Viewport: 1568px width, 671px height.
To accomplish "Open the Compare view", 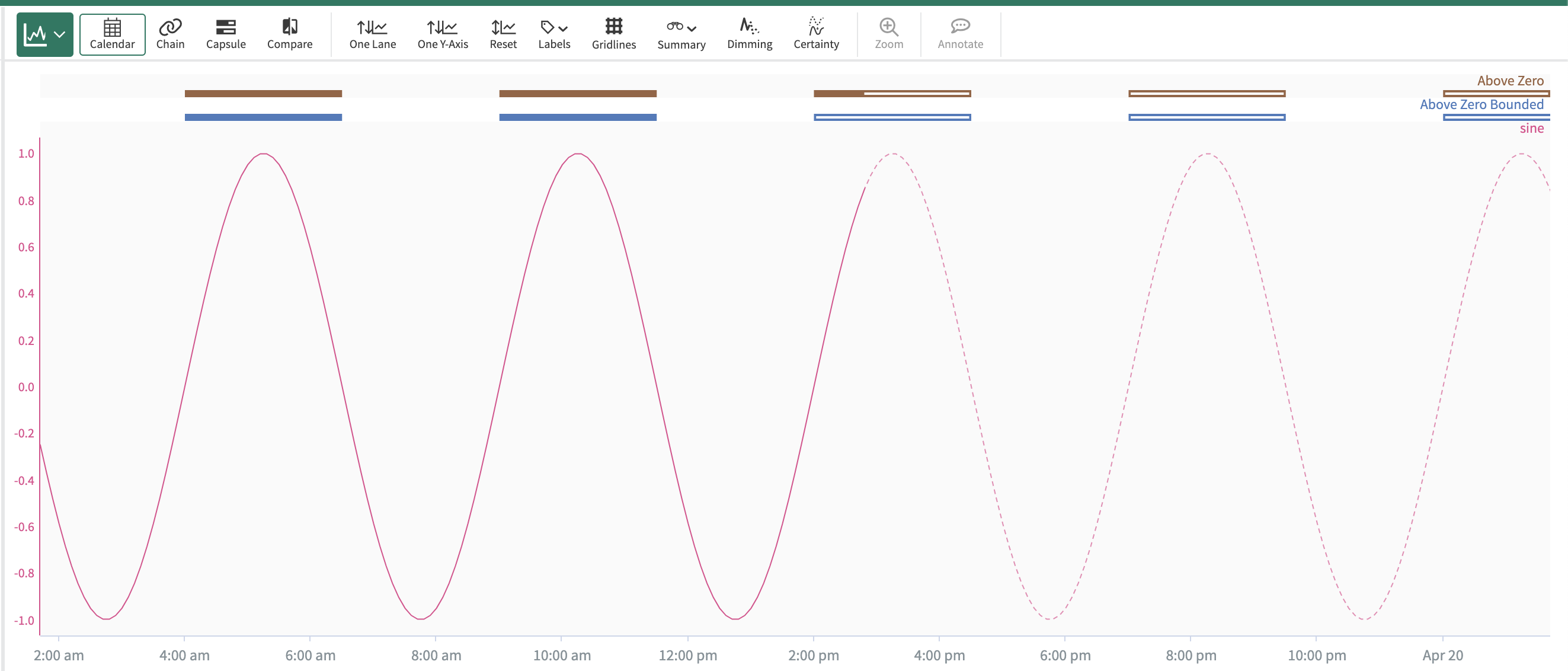I will [x=289, y=35].
